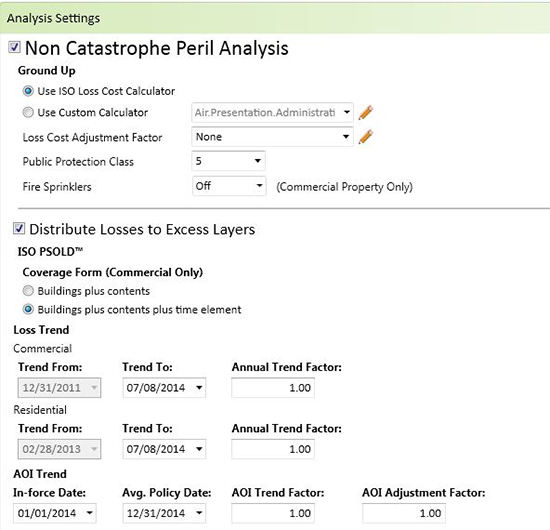This screenshot has width=550, height=530.
Task: Click the Ground Up heading text
Action: 47,71
